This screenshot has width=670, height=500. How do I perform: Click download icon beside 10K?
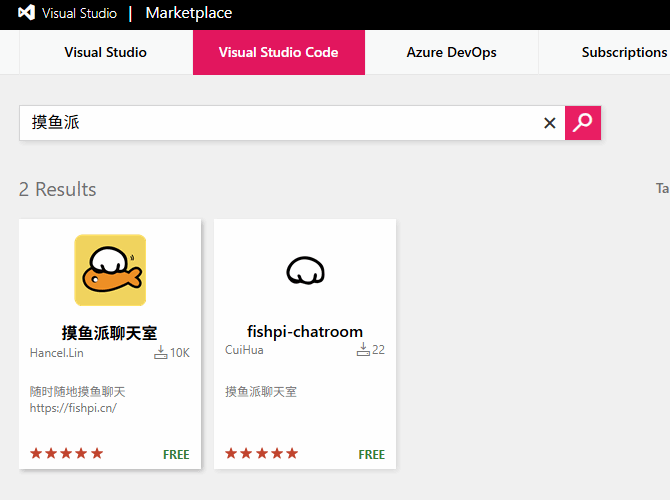point(160,352)
